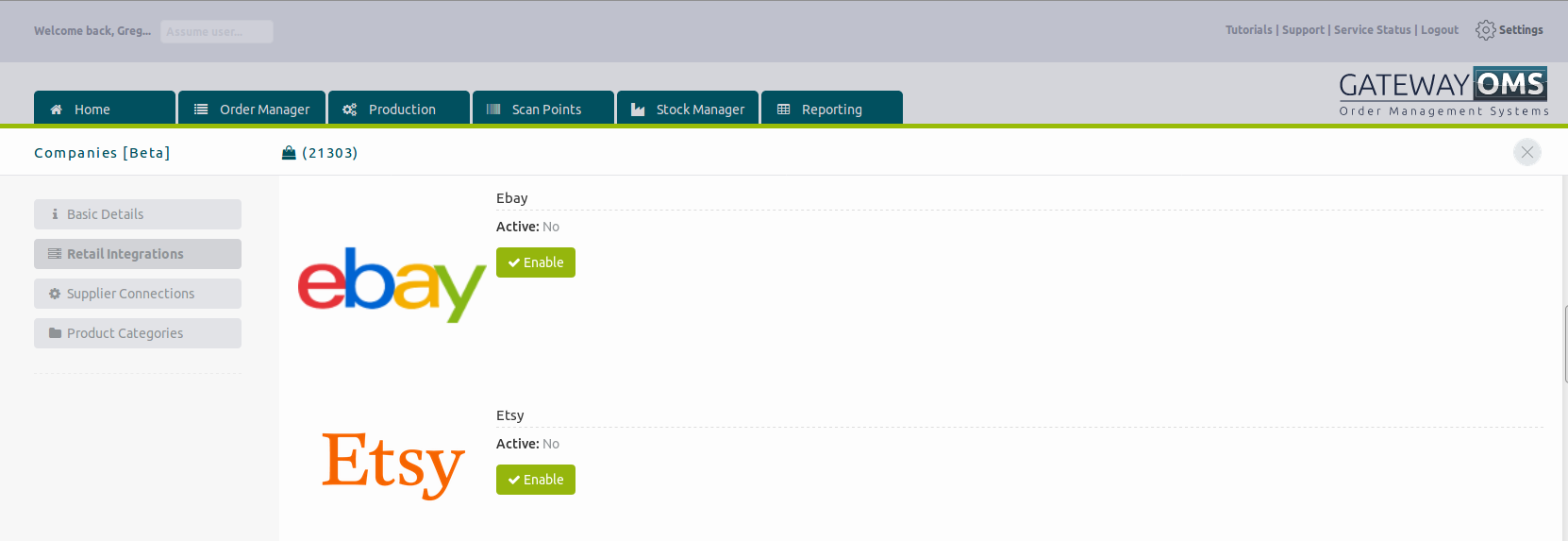Click the Etsy section title

(x=510, y=415)
